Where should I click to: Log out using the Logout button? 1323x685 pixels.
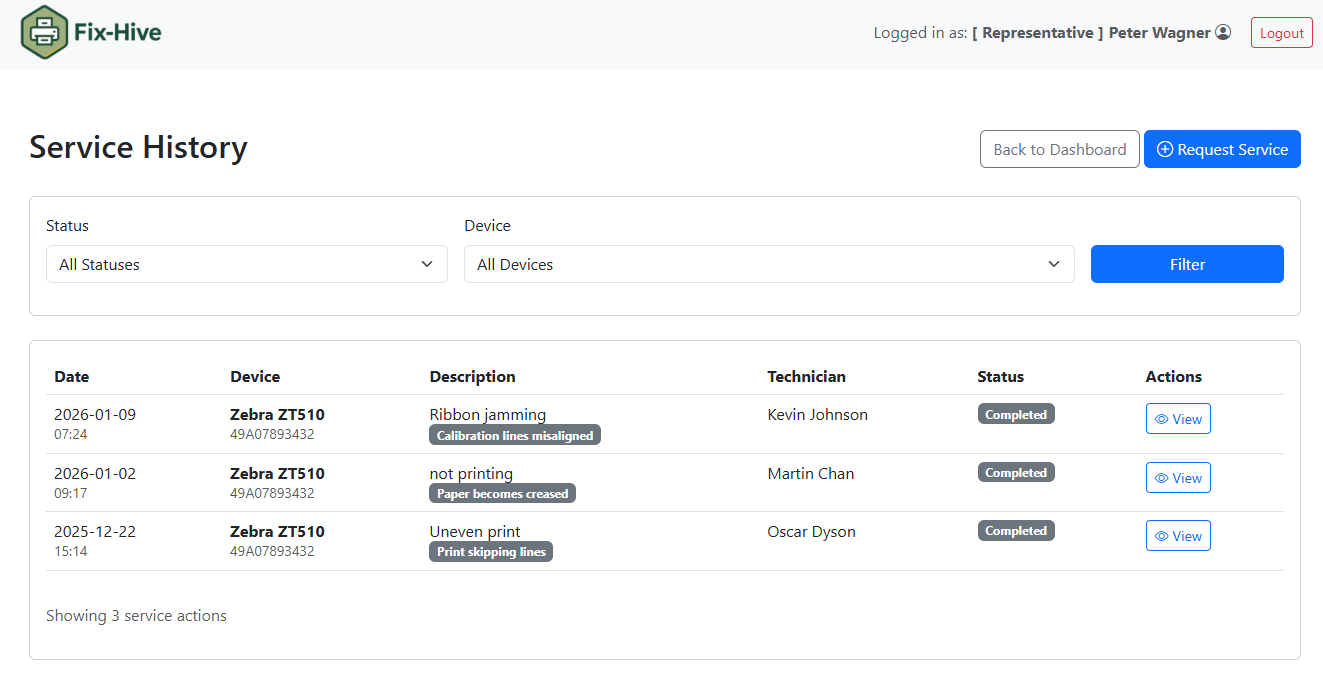pyautogui.click(x=1281, y=33)
